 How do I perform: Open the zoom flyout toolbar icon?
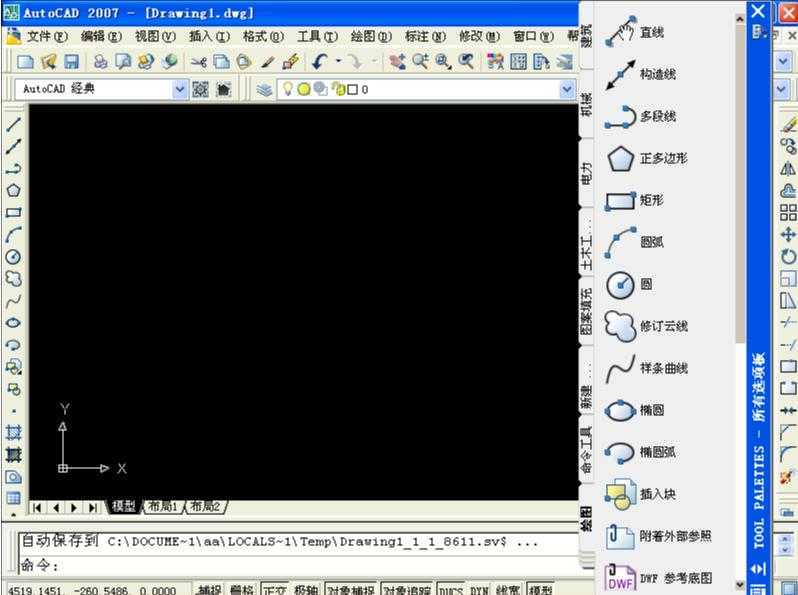coord(443,62)
